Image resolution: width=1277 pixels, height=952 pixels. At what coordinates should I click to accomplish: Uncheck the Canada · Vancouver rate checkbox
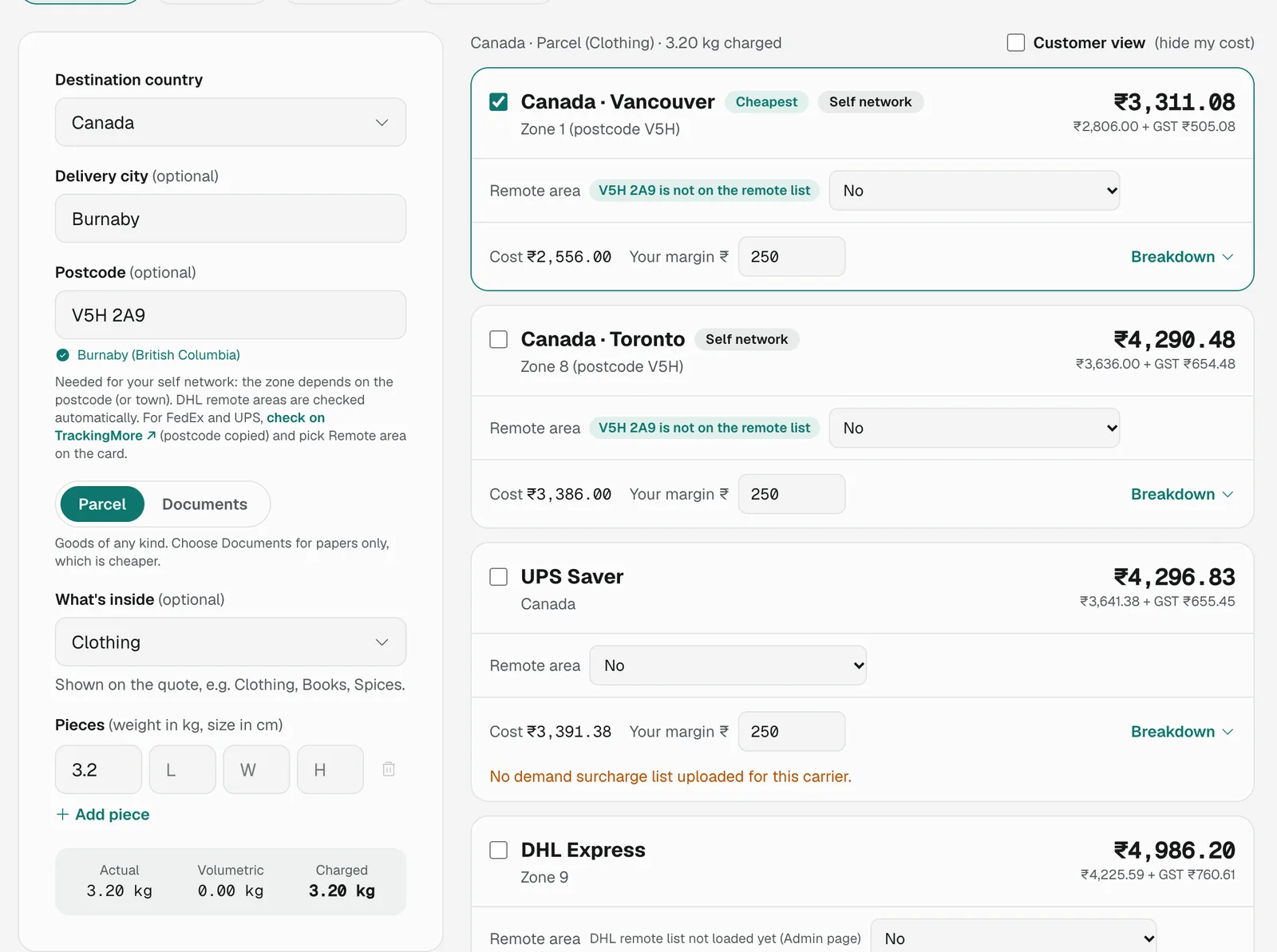[499, 102]
